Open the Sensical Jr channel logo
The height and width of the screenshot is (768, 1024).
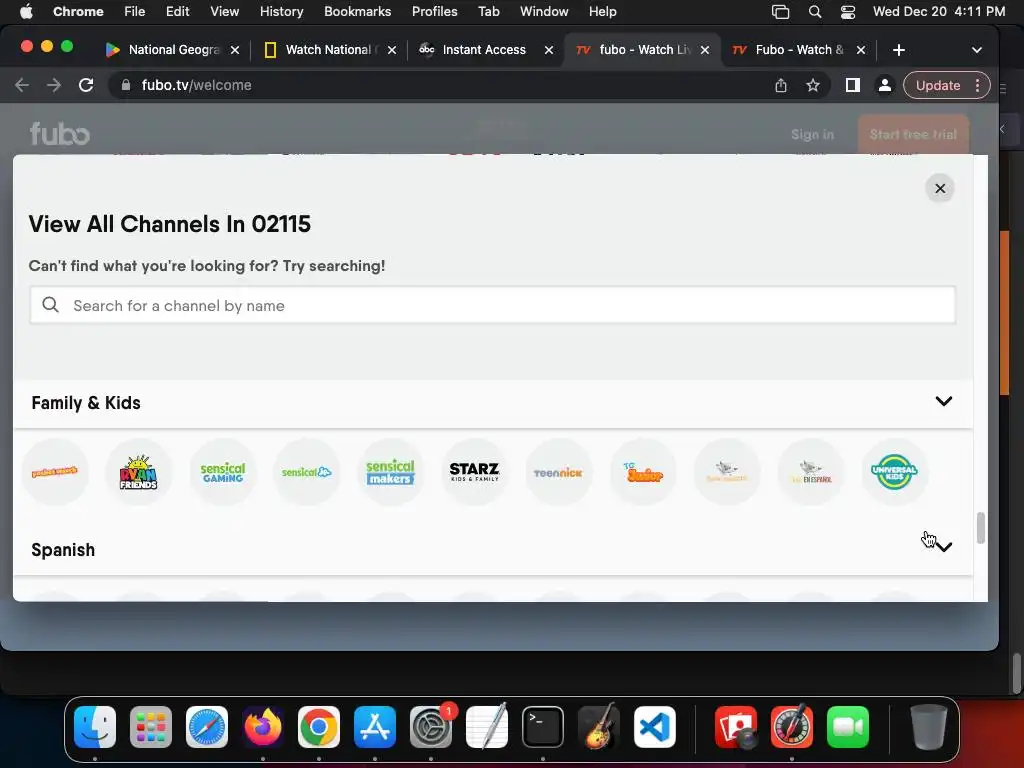[x=306, y=472]
